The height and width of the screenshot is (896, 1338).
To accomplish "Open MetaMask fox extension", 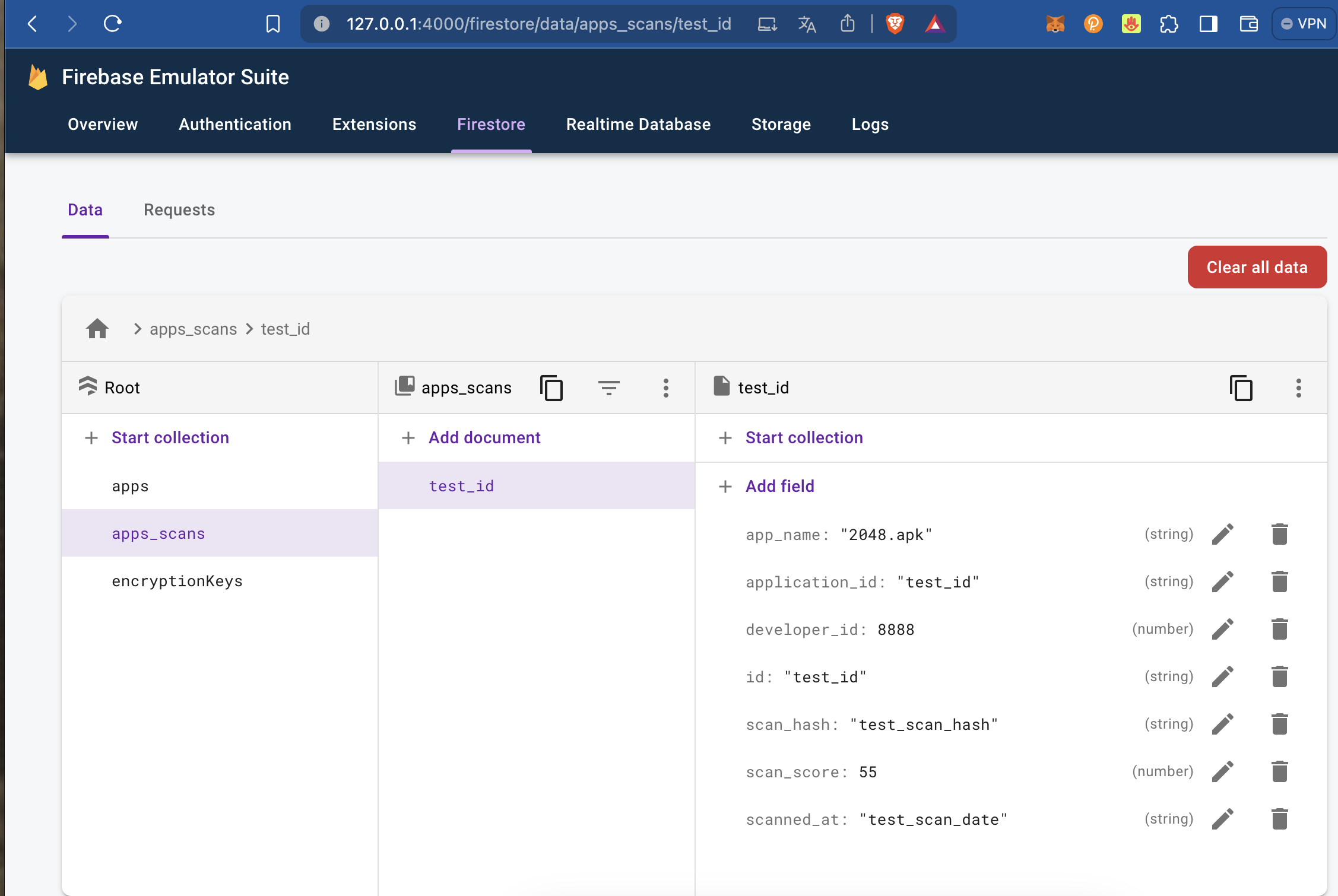I will point(1055,24).
